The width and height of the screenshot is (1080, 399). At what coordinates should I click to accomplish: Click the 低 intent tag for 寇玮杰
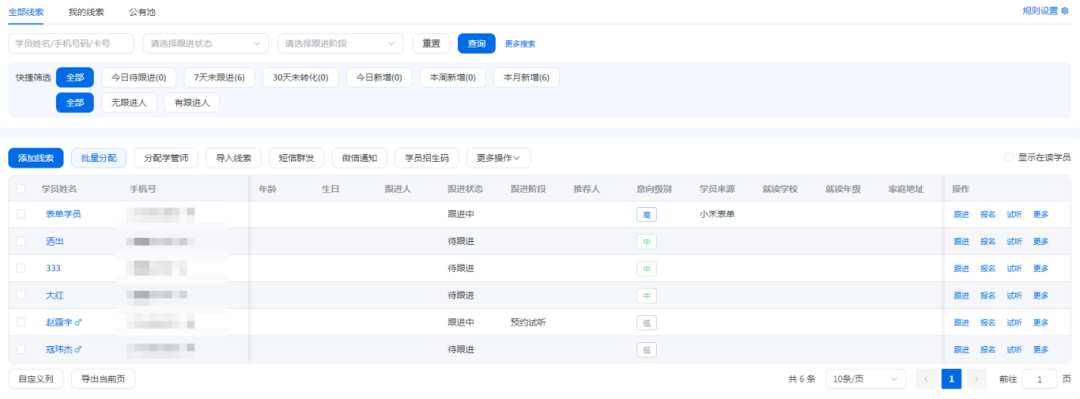coord(646,349)
